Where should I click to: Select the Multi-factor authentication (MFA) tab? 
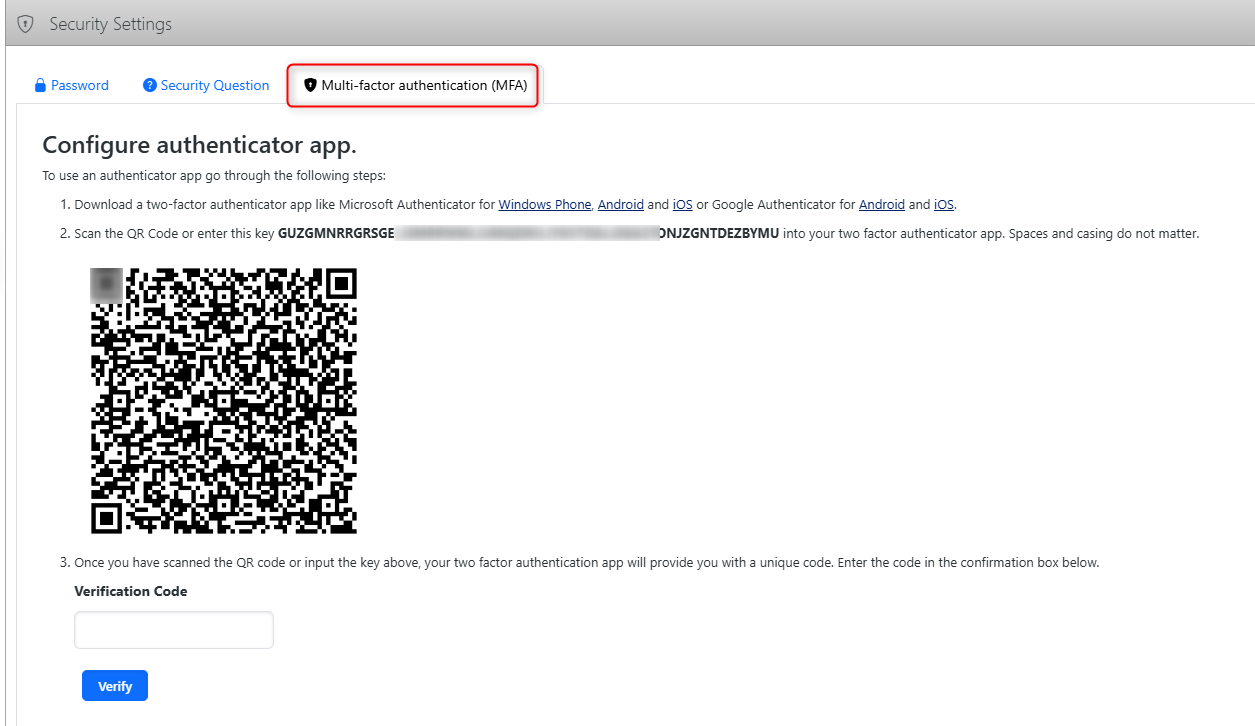(x=415, y=86)
